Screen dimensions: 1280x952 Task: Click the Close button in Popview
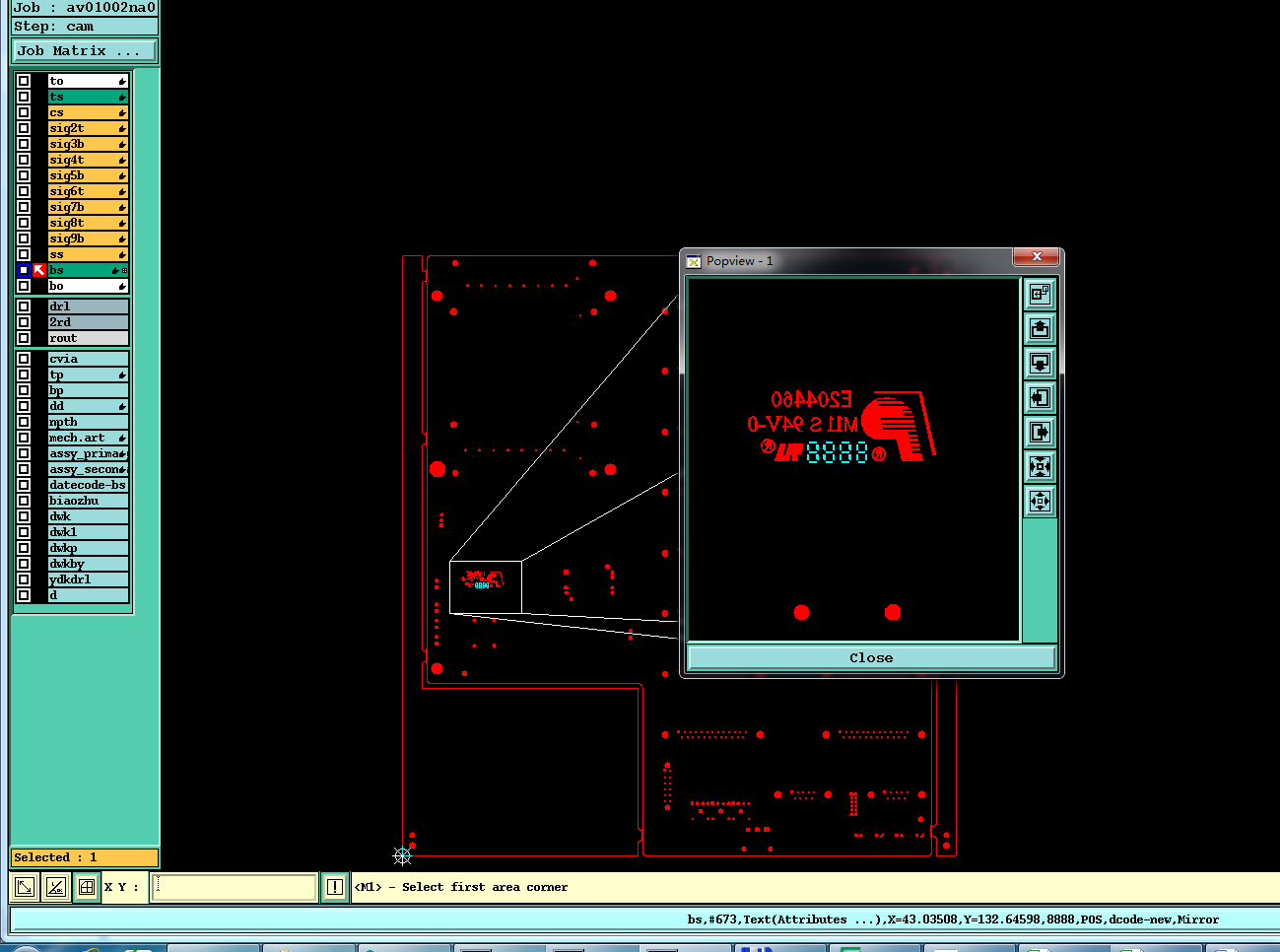point(871,657)
